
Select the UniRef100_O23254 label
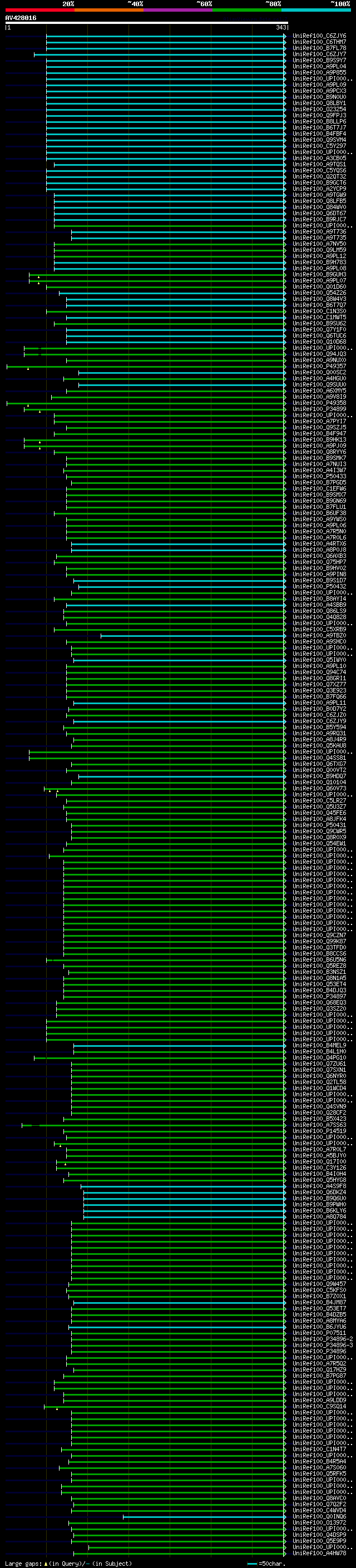click(319, 110)
